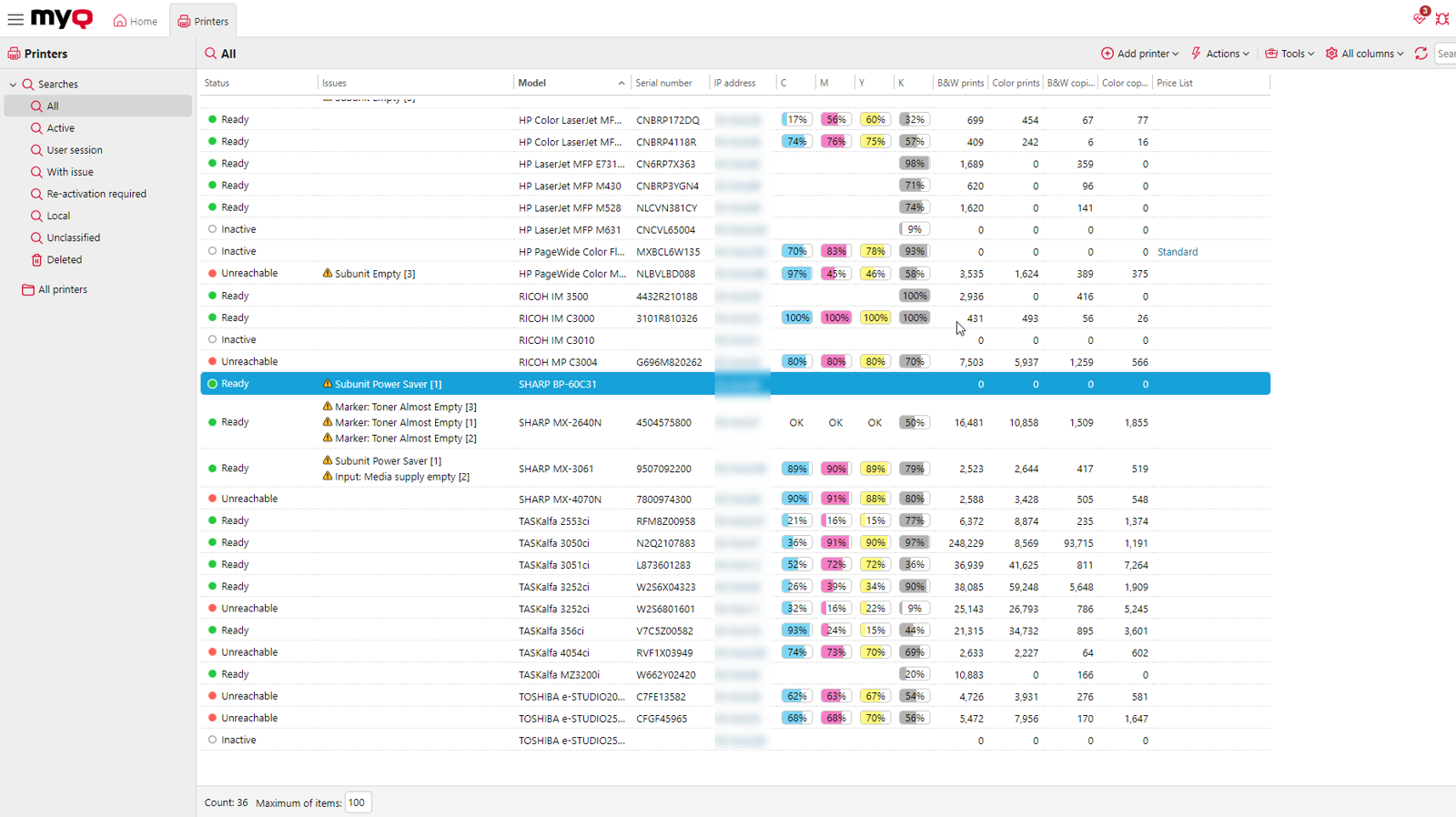Click the Count: 36 status text

point(226,803)
